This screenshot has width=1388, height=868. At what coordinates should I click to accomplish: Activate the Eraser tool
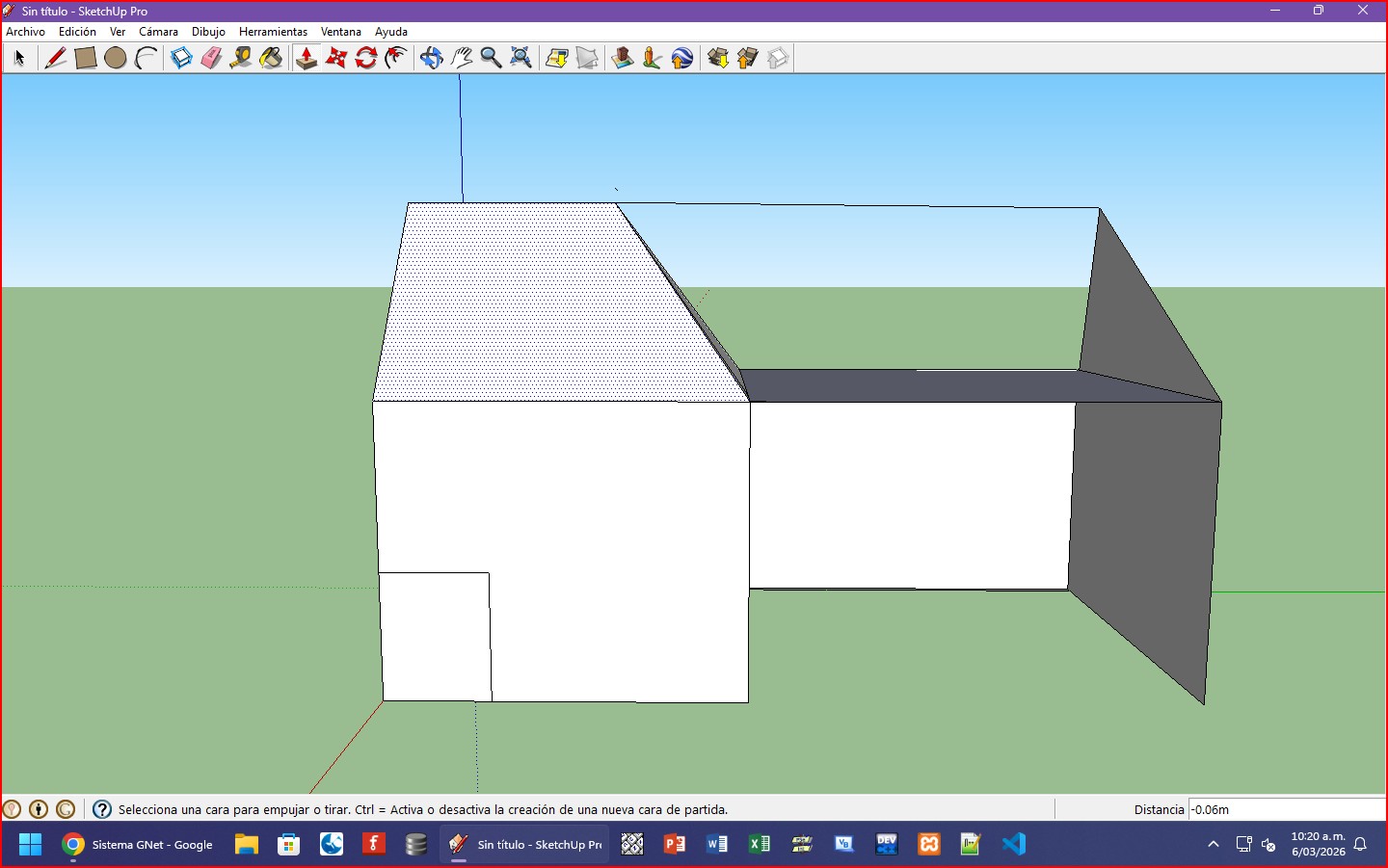211,59
